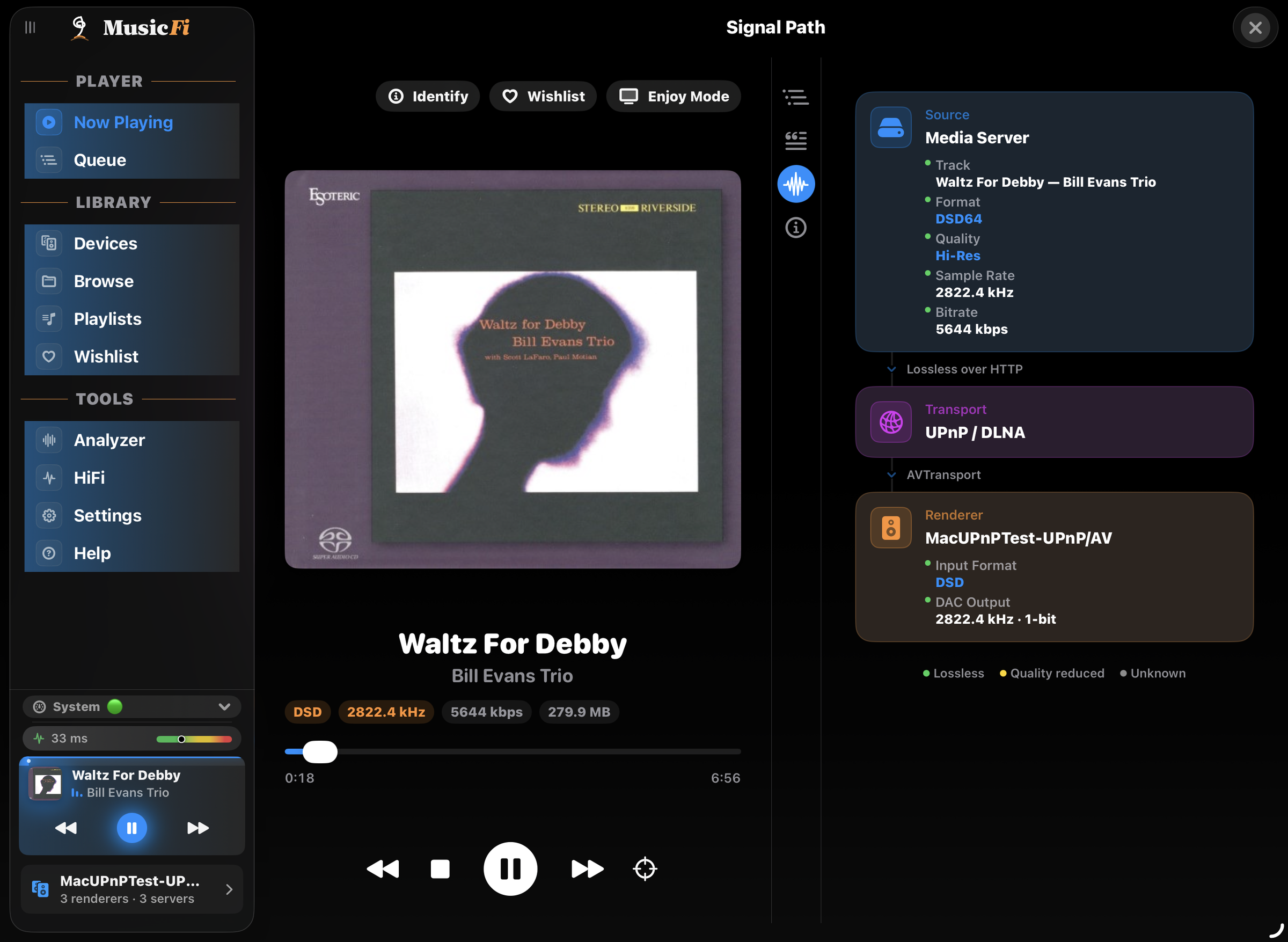Open the Now Playing view

point(131,122)
